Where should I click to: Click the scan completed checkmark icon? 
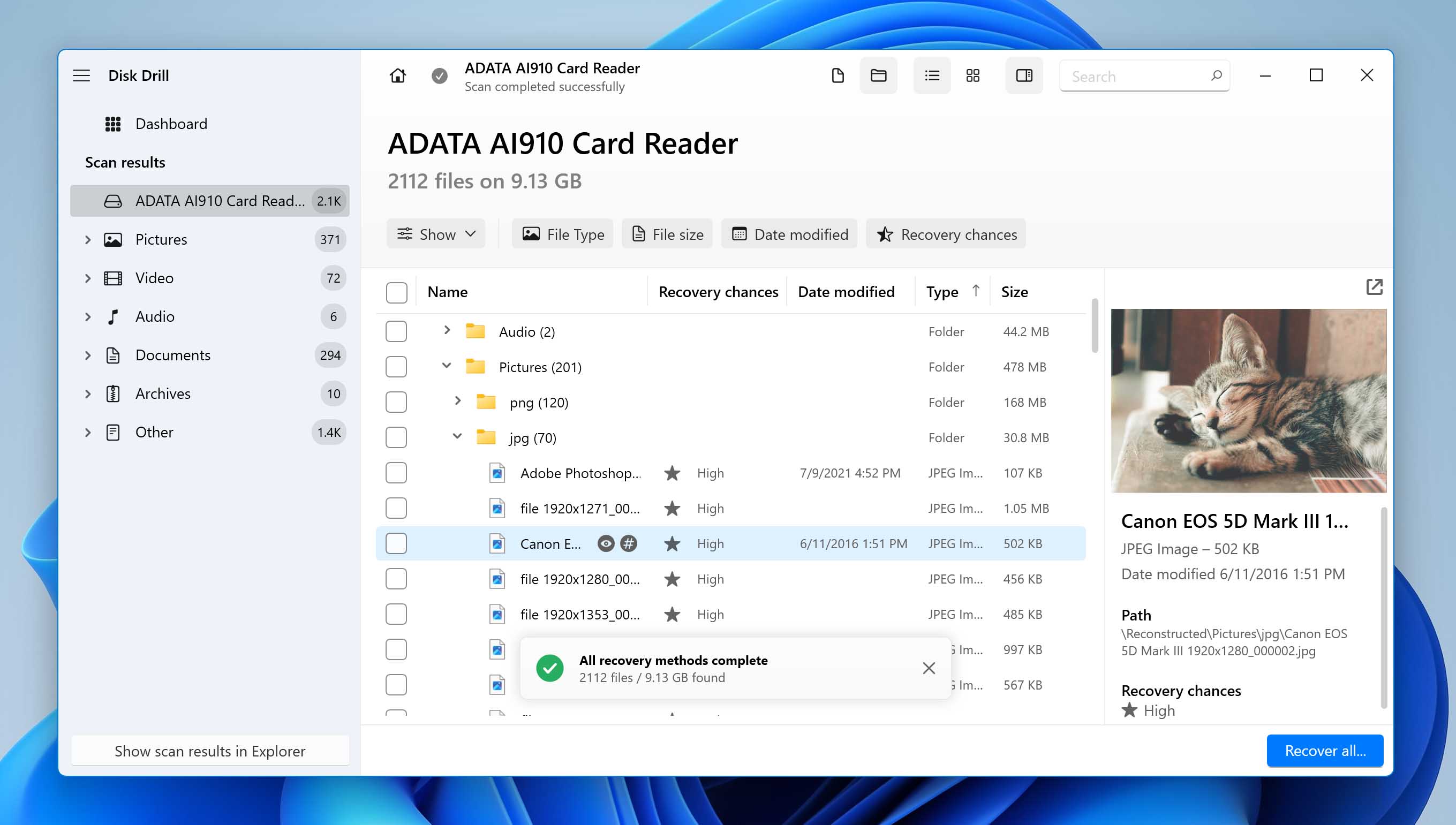(439, 75)
